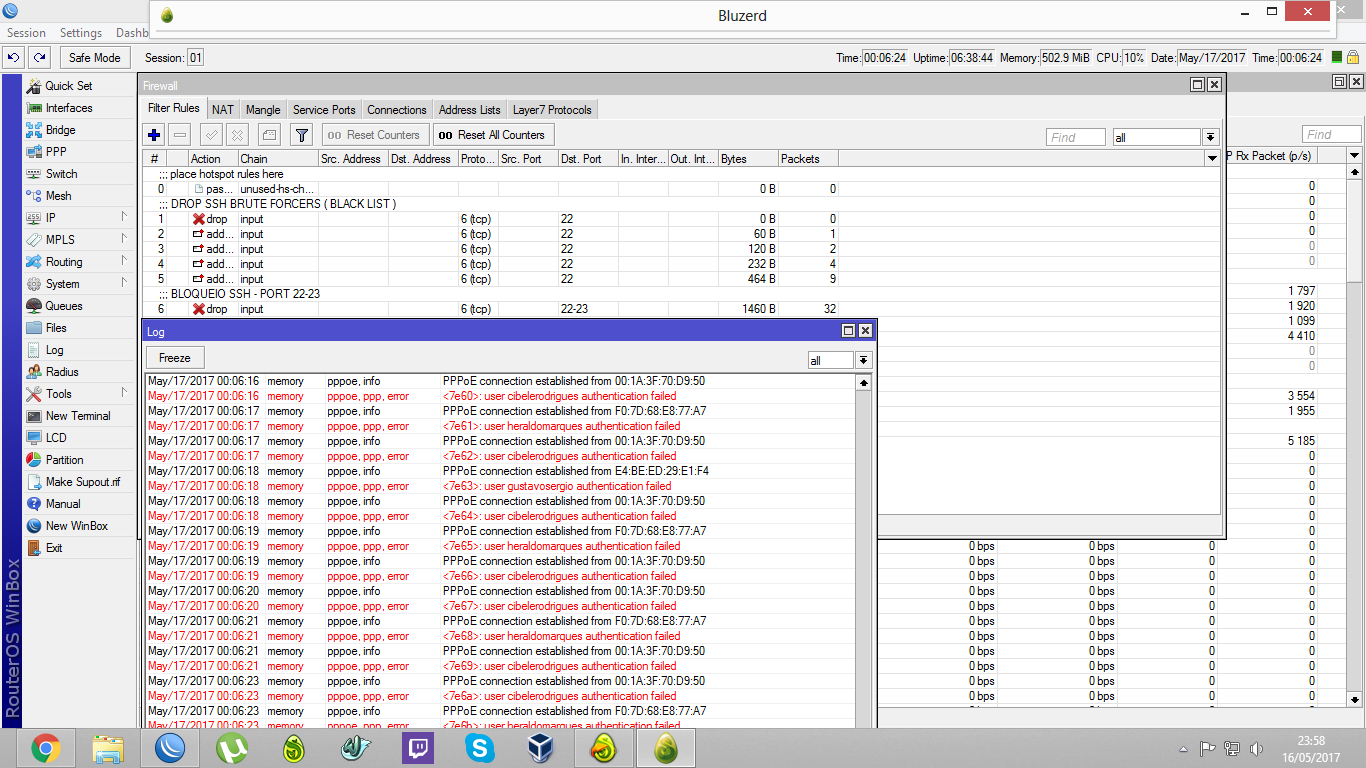The image size is (1366, 768).
Task: Open Radius from the sidebar
Action: click(62, 372)
